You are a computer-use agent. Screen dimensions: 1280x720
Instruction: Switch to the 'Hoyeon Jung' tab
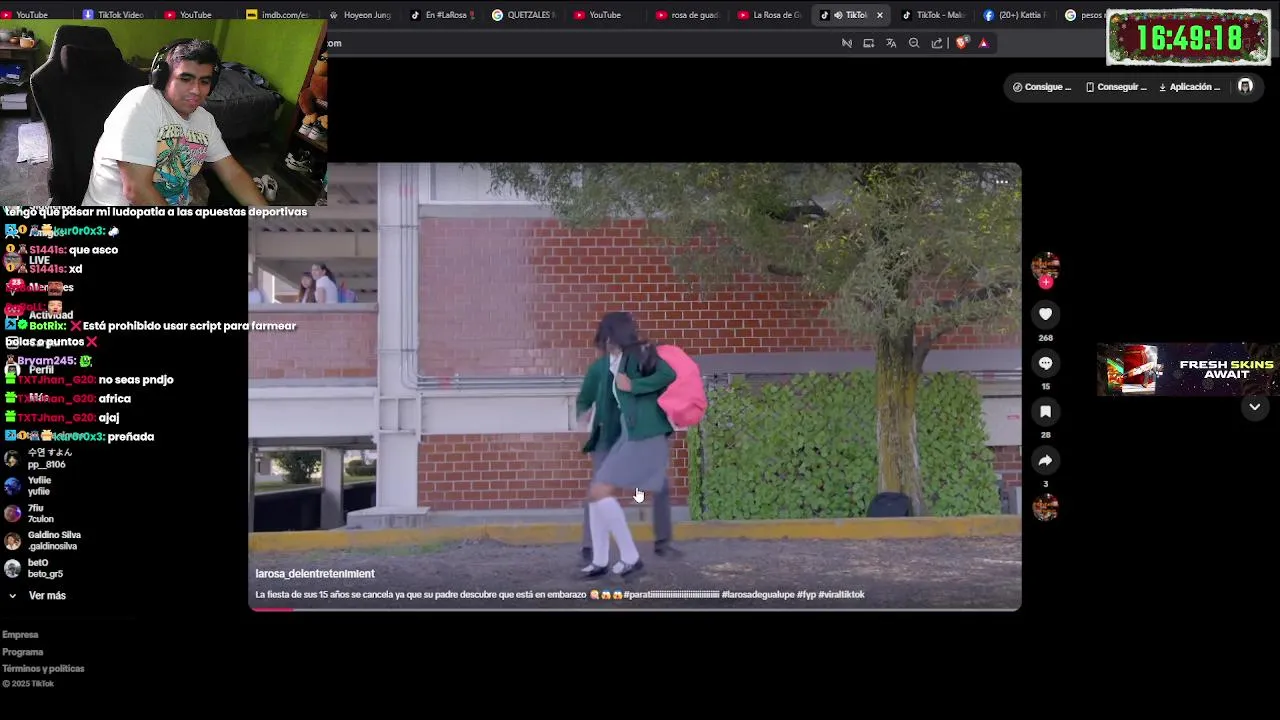click(x=359, y=15)
